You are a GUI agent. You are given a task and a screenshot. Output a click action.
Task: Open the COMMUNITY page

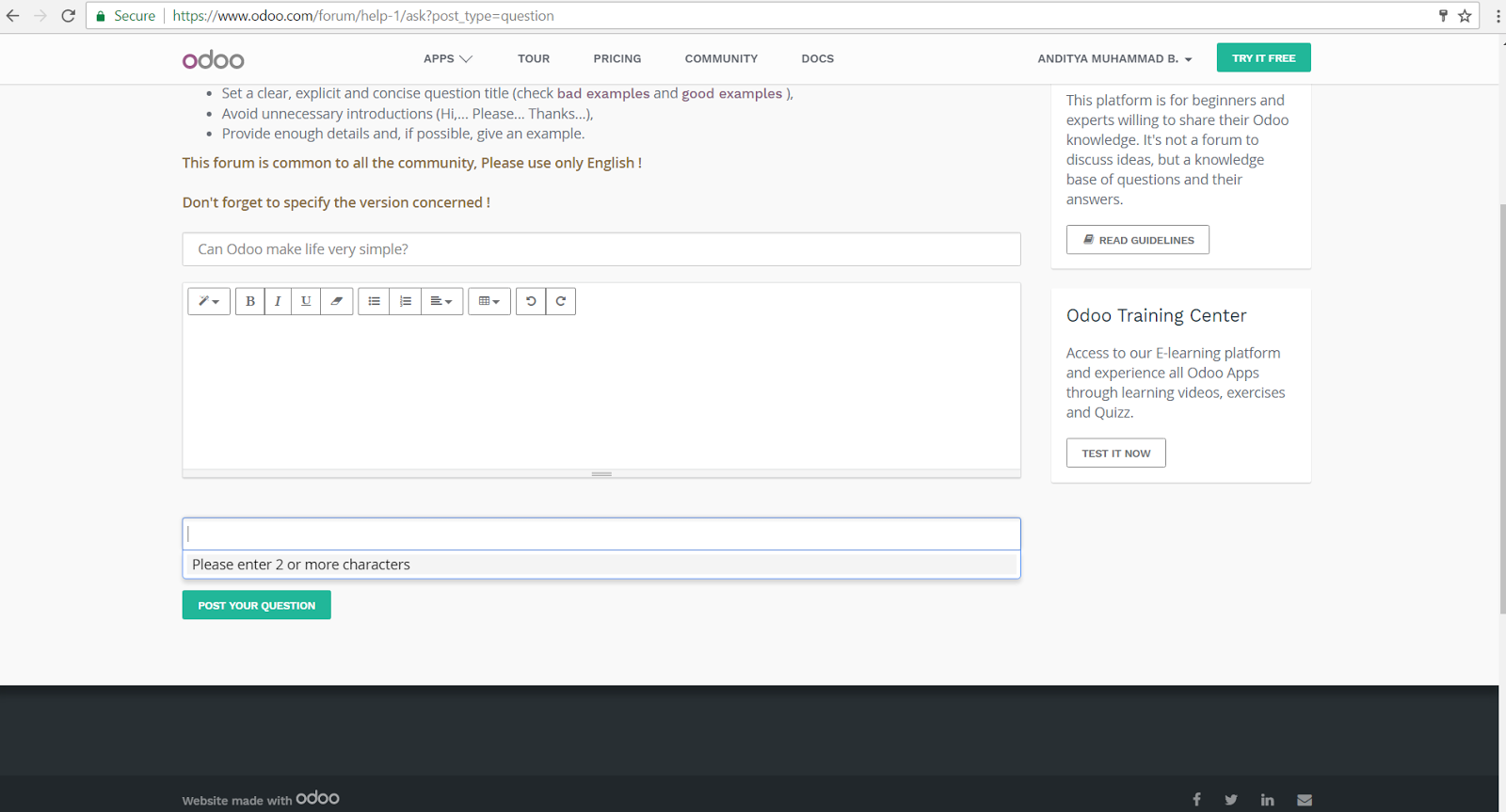[721, 58]
